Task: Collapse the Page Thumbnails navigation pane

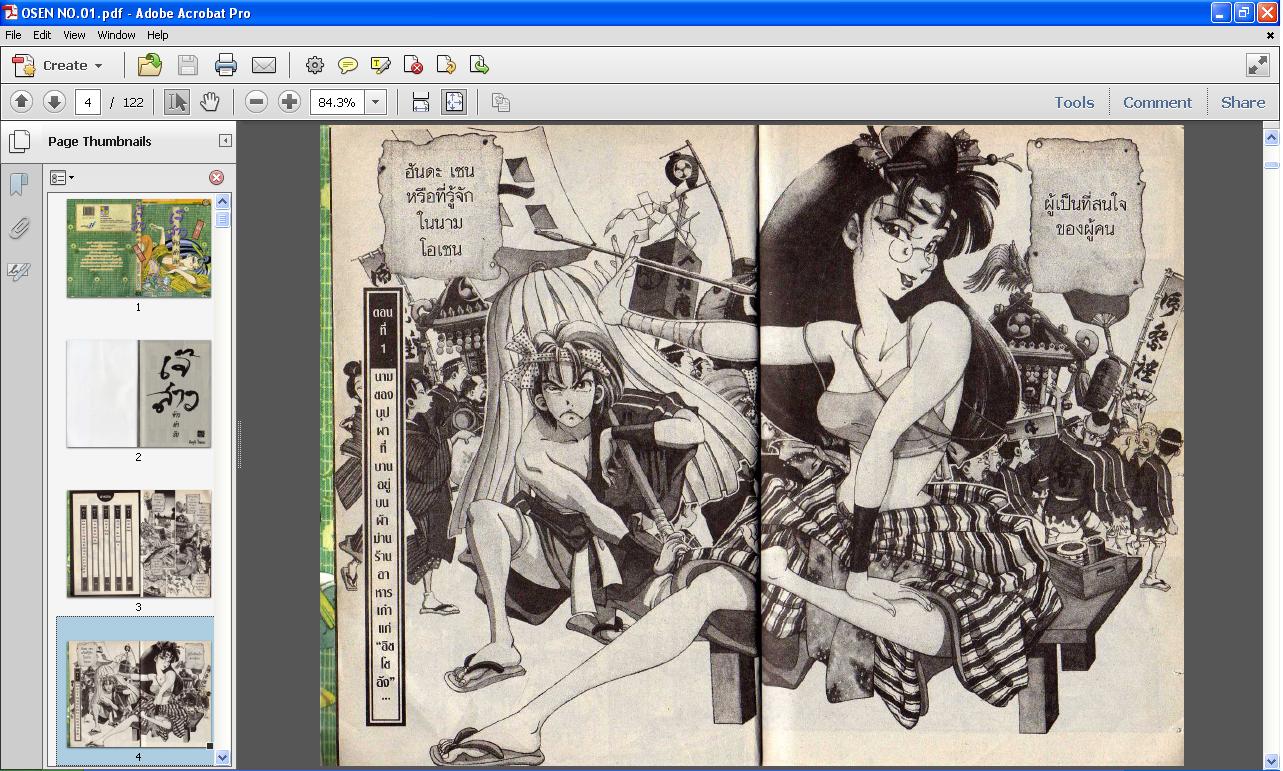Action: (x=225, y=141)
